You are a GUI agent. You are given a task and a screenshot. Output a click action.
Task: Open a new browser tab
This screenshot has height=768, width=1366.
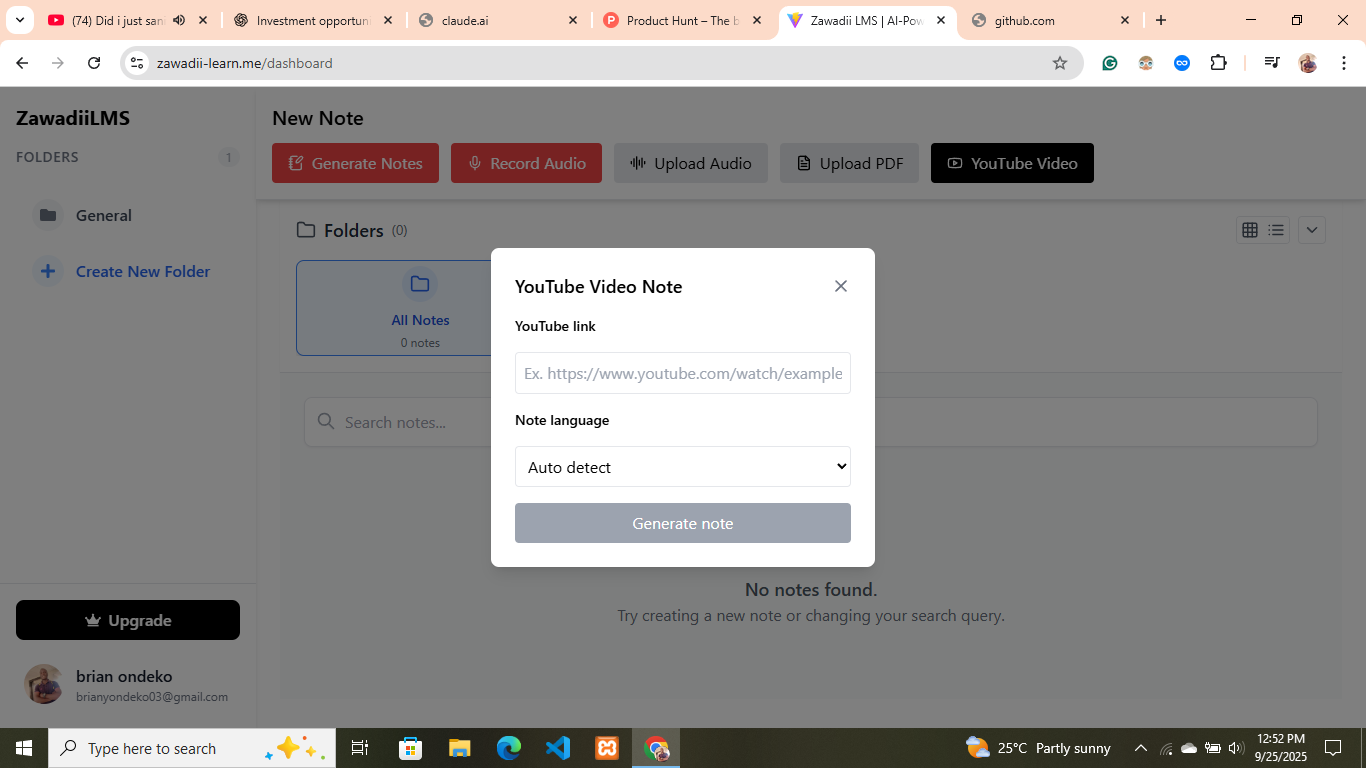1161,20
